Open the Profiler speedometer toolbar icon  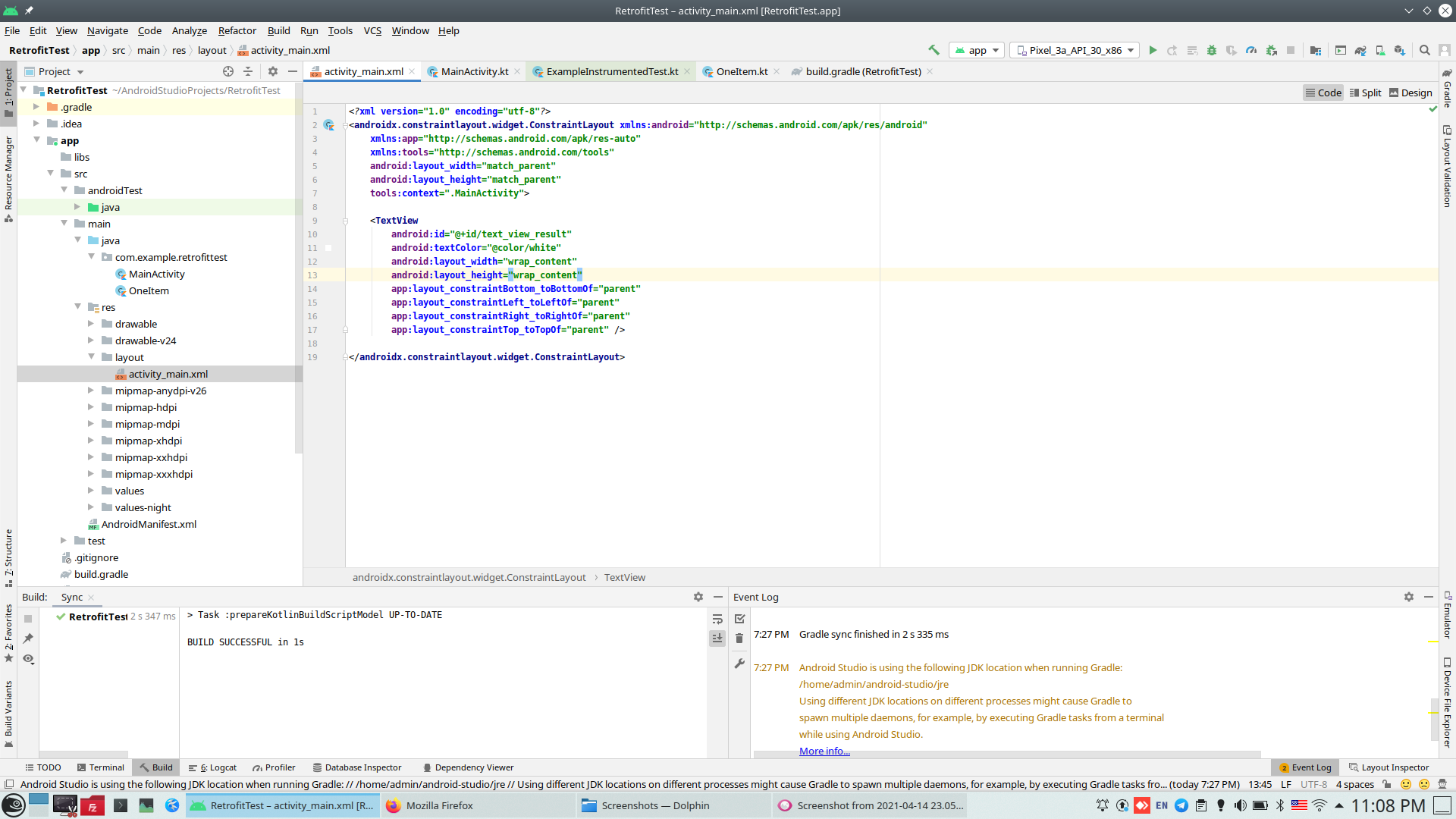pyautogui.click(x=1251, y=50)
